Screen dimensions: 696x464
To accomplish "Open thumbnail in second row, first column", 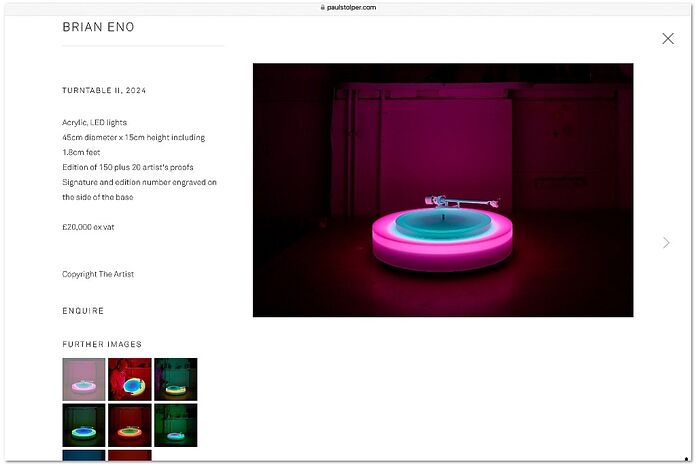I will [x=84, y=425].
